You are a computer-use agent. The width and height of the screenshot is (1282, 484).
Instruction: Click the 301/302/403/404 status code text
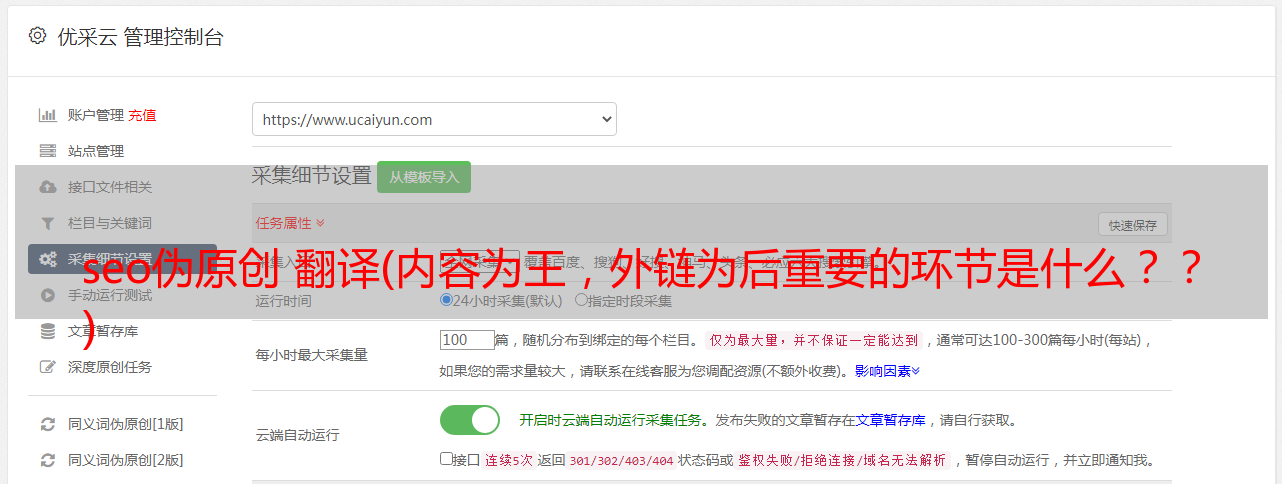point(620,461)
